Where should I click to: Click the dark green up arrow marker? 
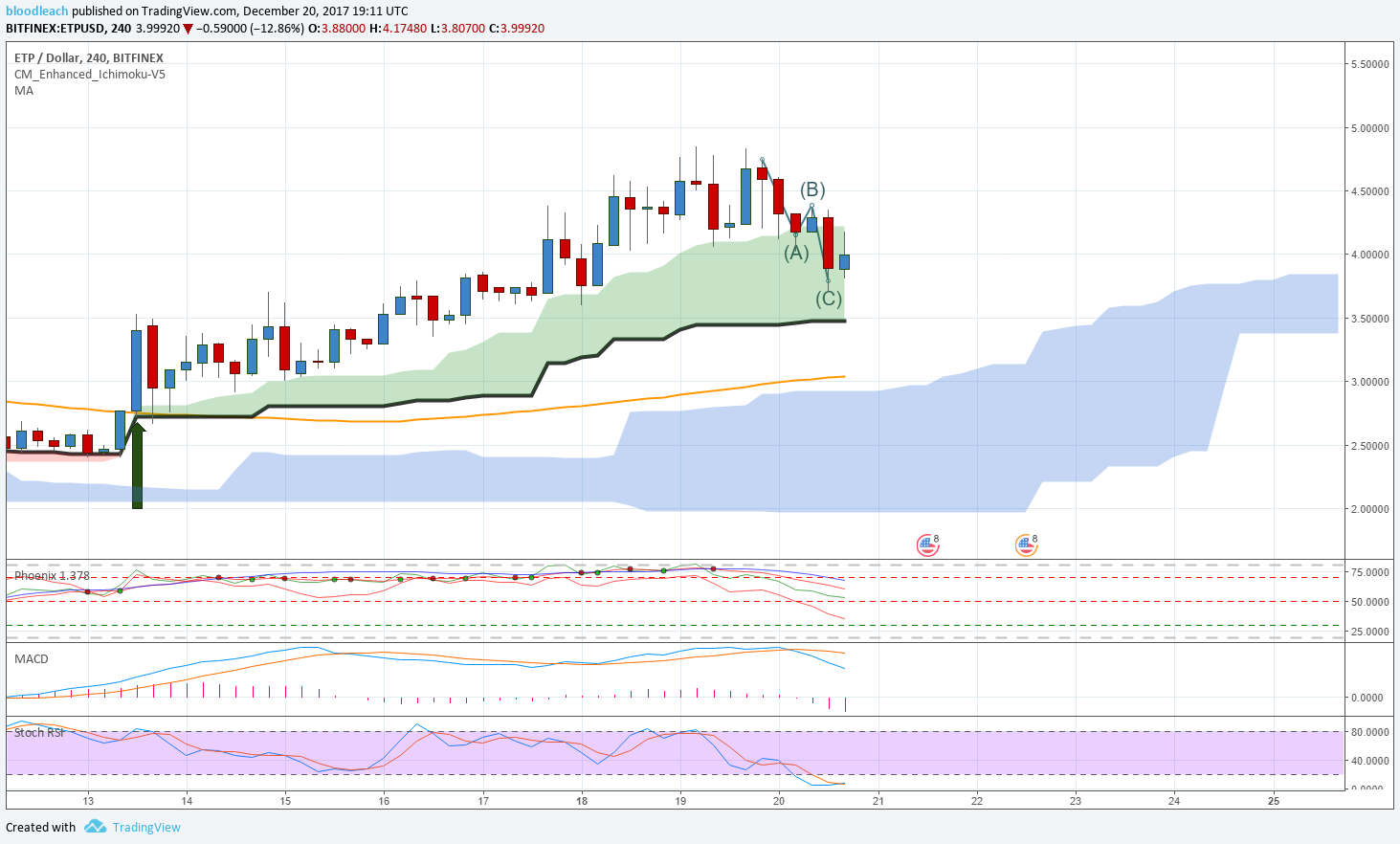point(137,465)
